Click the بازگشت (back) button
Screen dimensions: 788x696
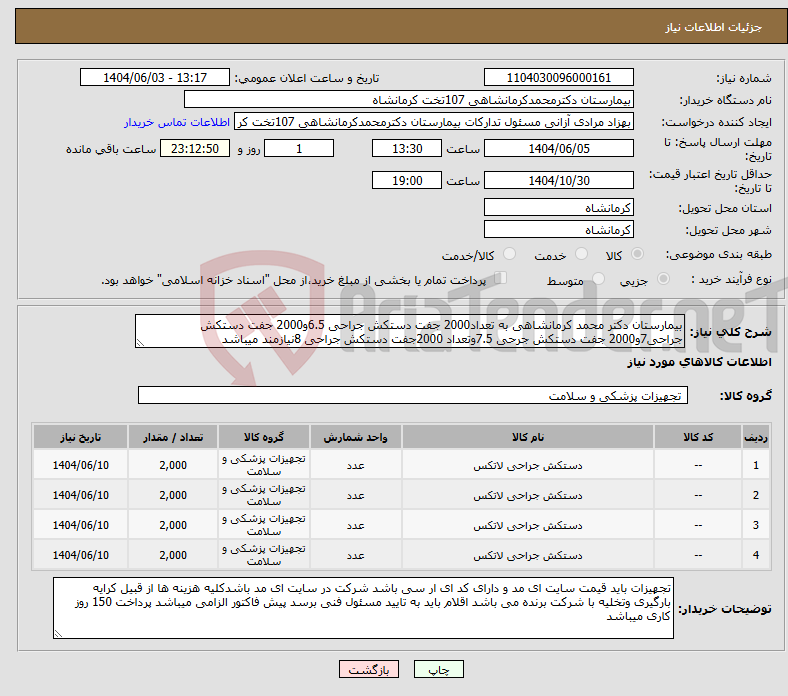[x=369, y=670]
